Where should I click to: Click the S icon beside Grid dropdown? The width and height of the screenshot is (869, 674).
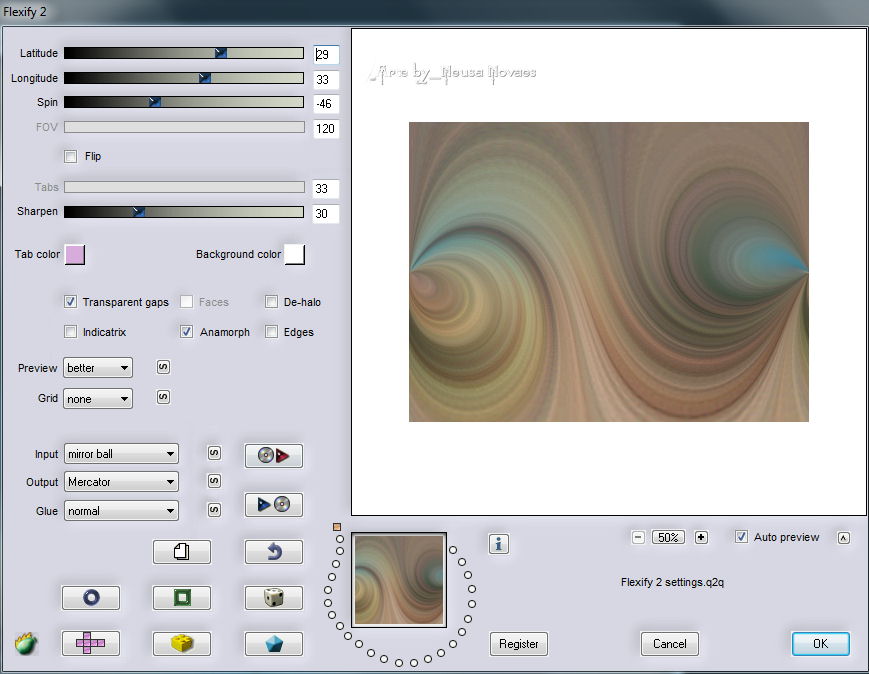point(163,397)
